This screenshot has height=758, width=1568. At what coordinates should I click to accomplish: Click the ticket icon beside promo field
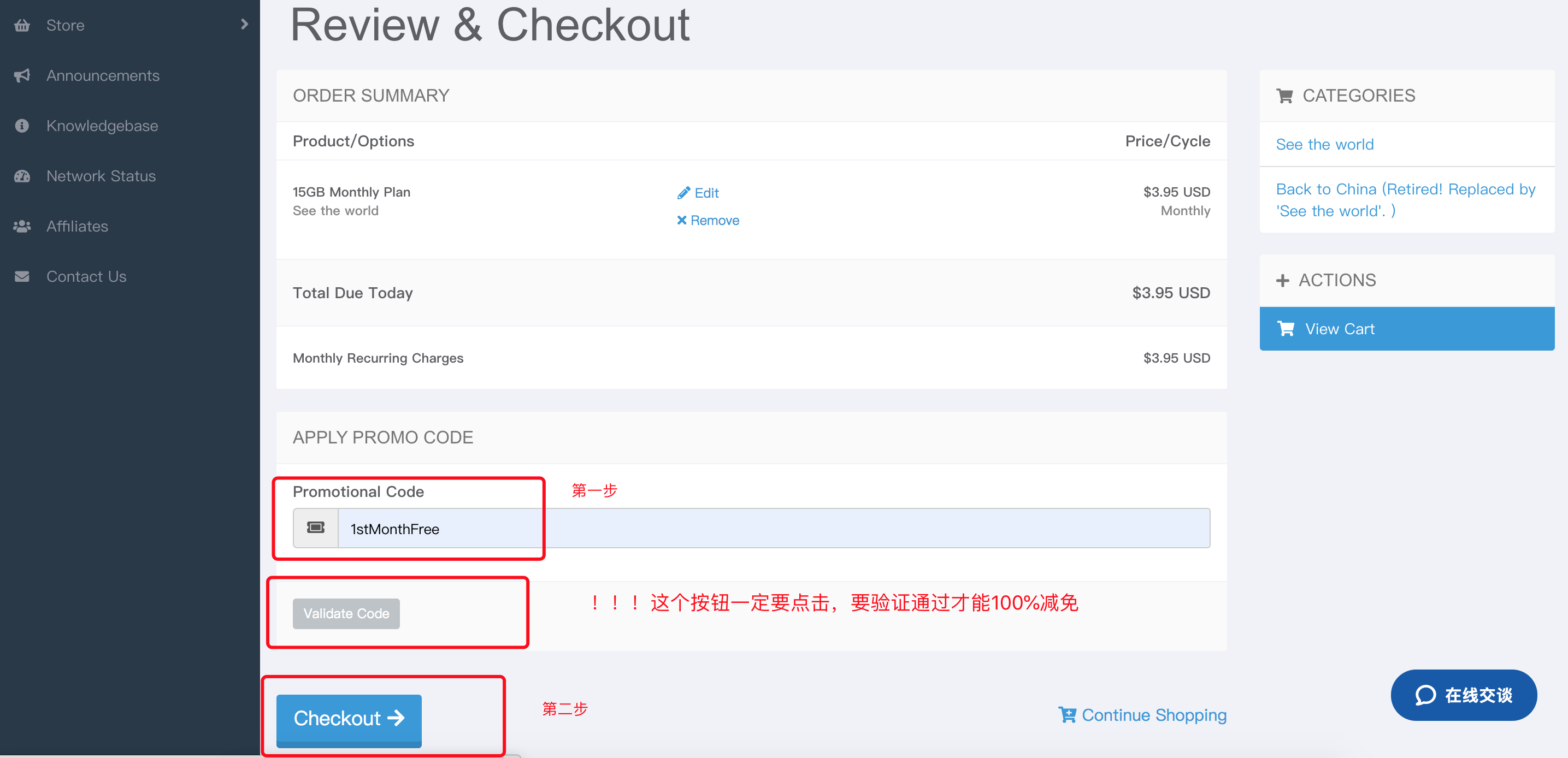pyautogui.click(x=315, y=528)
